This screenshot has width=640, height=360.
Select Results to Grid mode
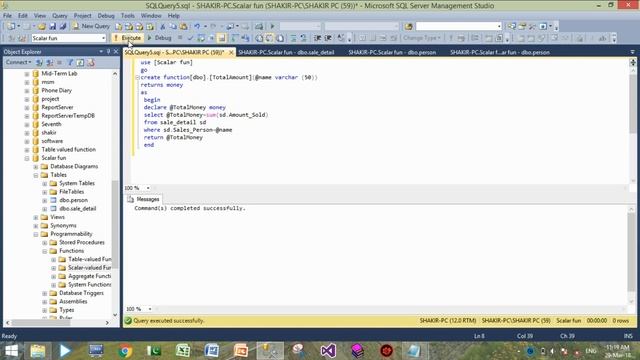[x=269, y=38]
